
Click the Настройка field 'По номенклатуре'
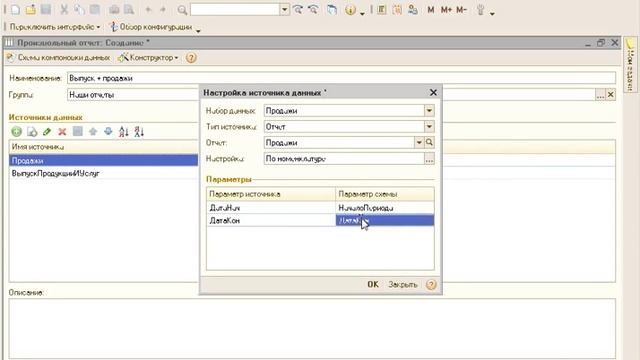(x=344, y=159)
